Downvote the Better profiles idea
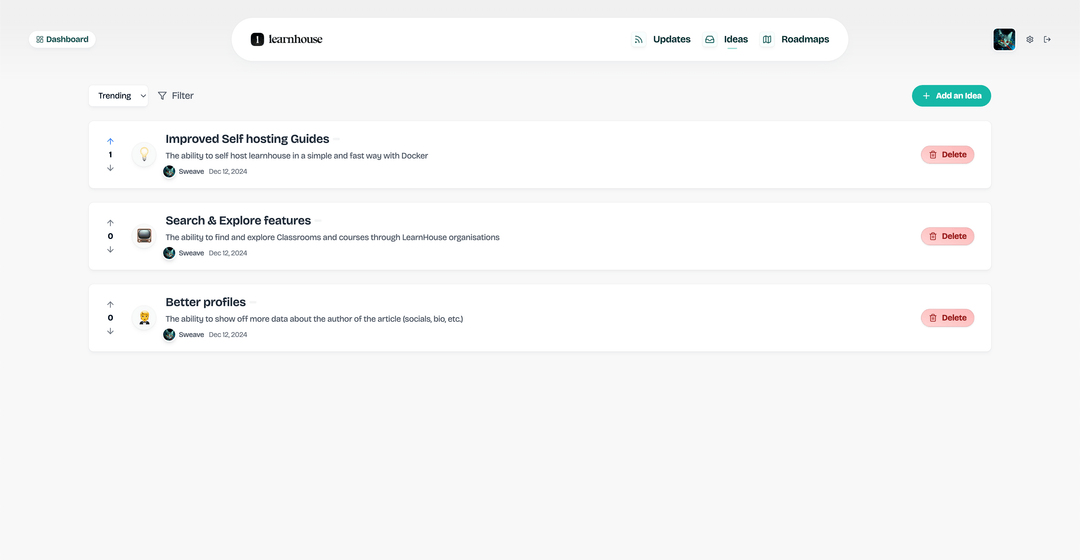Viewport: 1080px width, 560px height. click(110, 331)
